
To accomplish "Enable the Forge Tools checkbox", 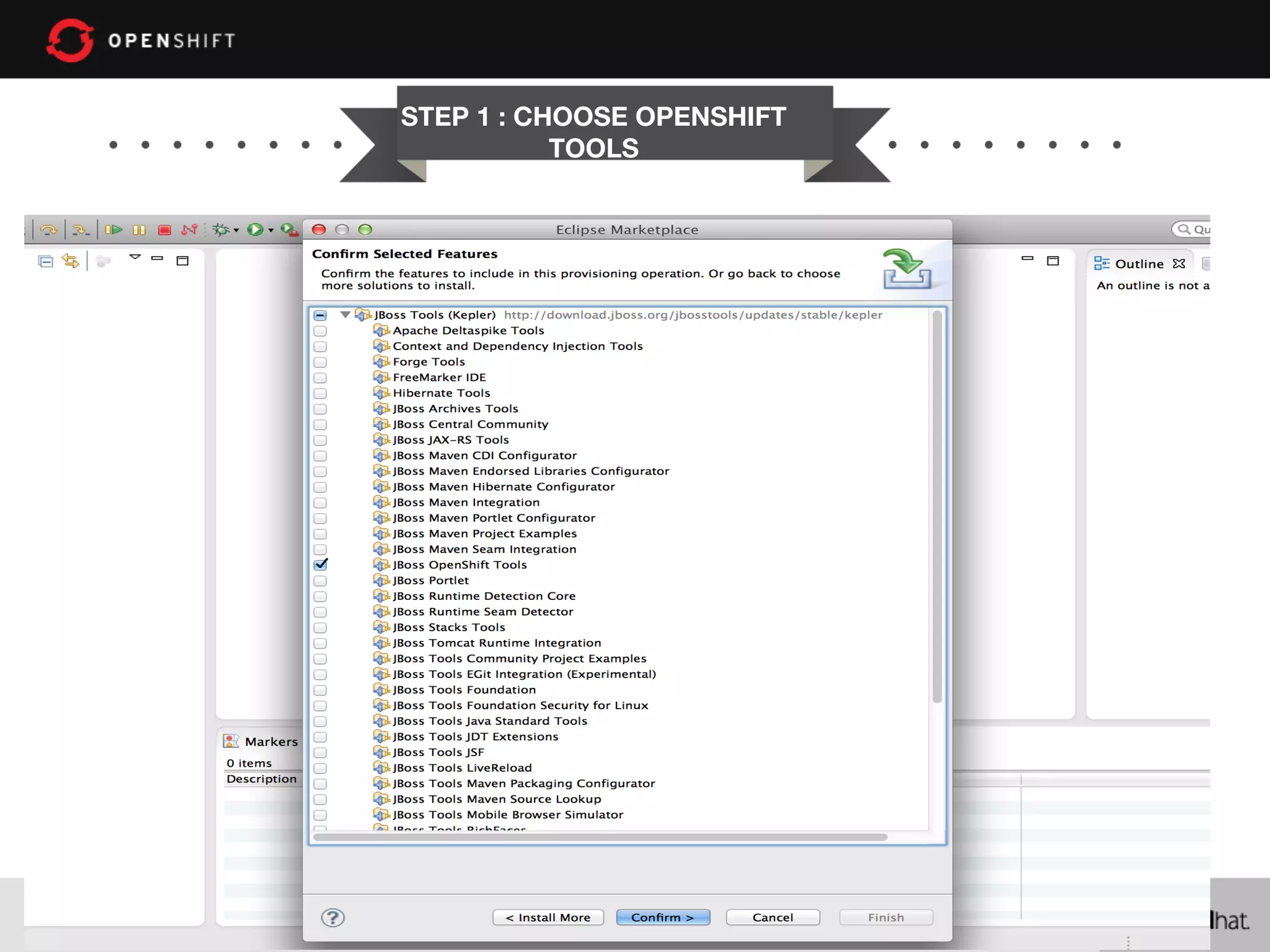I will [320, 362].
